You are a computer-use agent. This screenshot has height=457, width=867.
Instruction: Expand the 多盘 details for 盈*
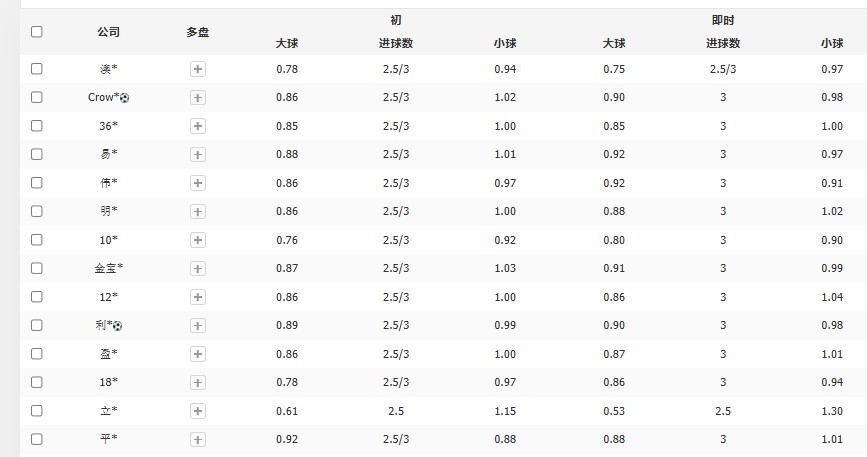click(198, 354)
